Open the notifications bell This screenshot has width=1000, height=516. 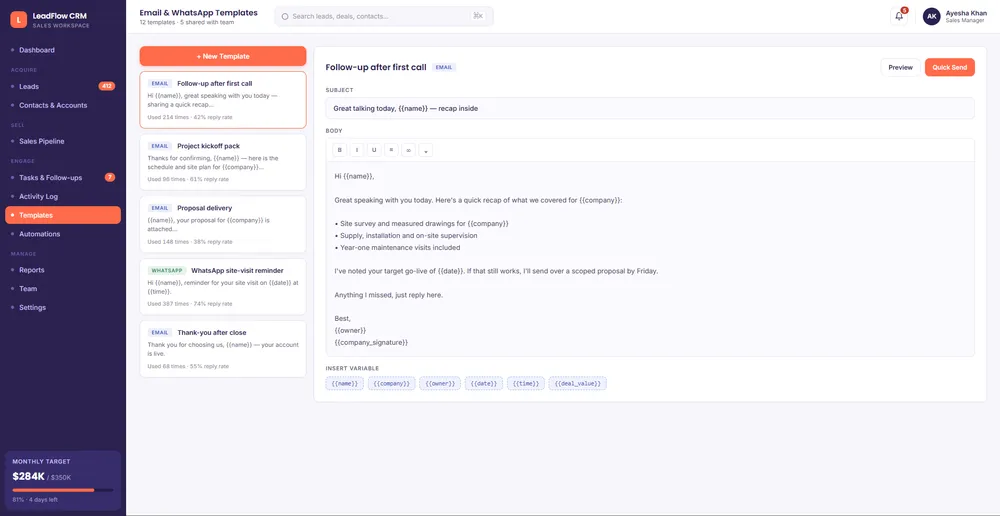pos(899,17)
